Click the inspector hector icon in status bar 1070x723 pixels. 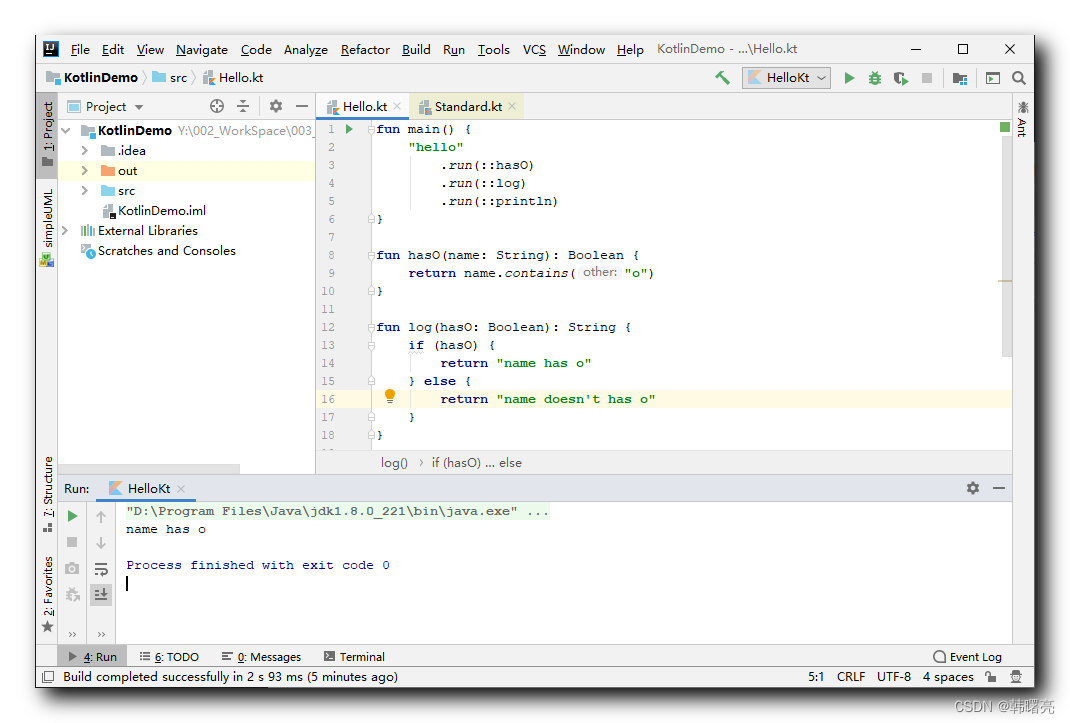pyautogui.click(x=1016, y=677)
